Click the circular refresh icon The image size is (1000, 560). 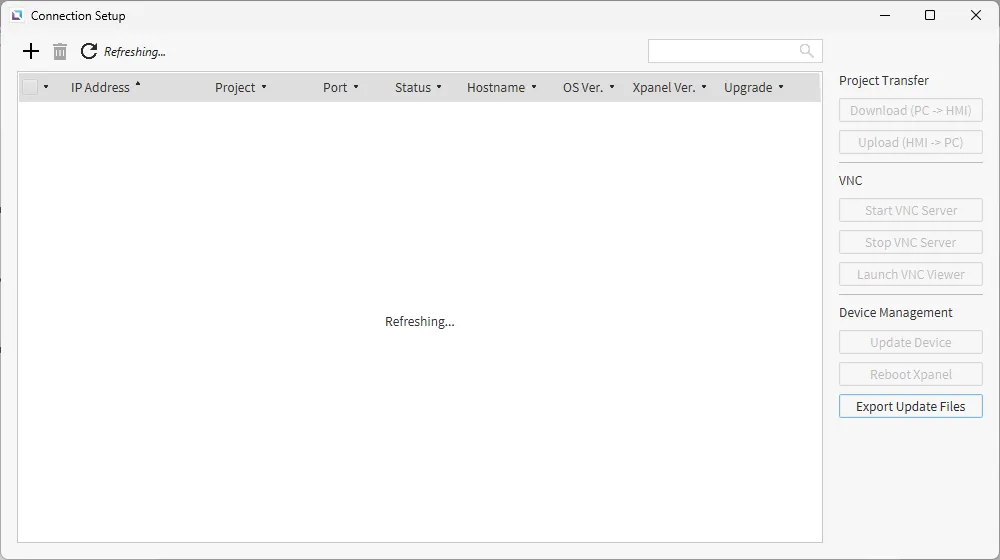[89, 51]
